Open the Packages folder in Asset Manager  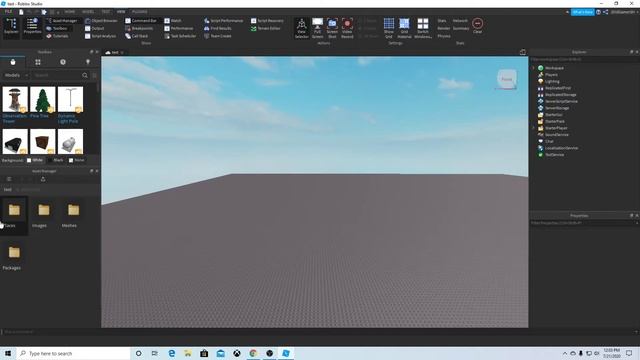coord(13,258)
